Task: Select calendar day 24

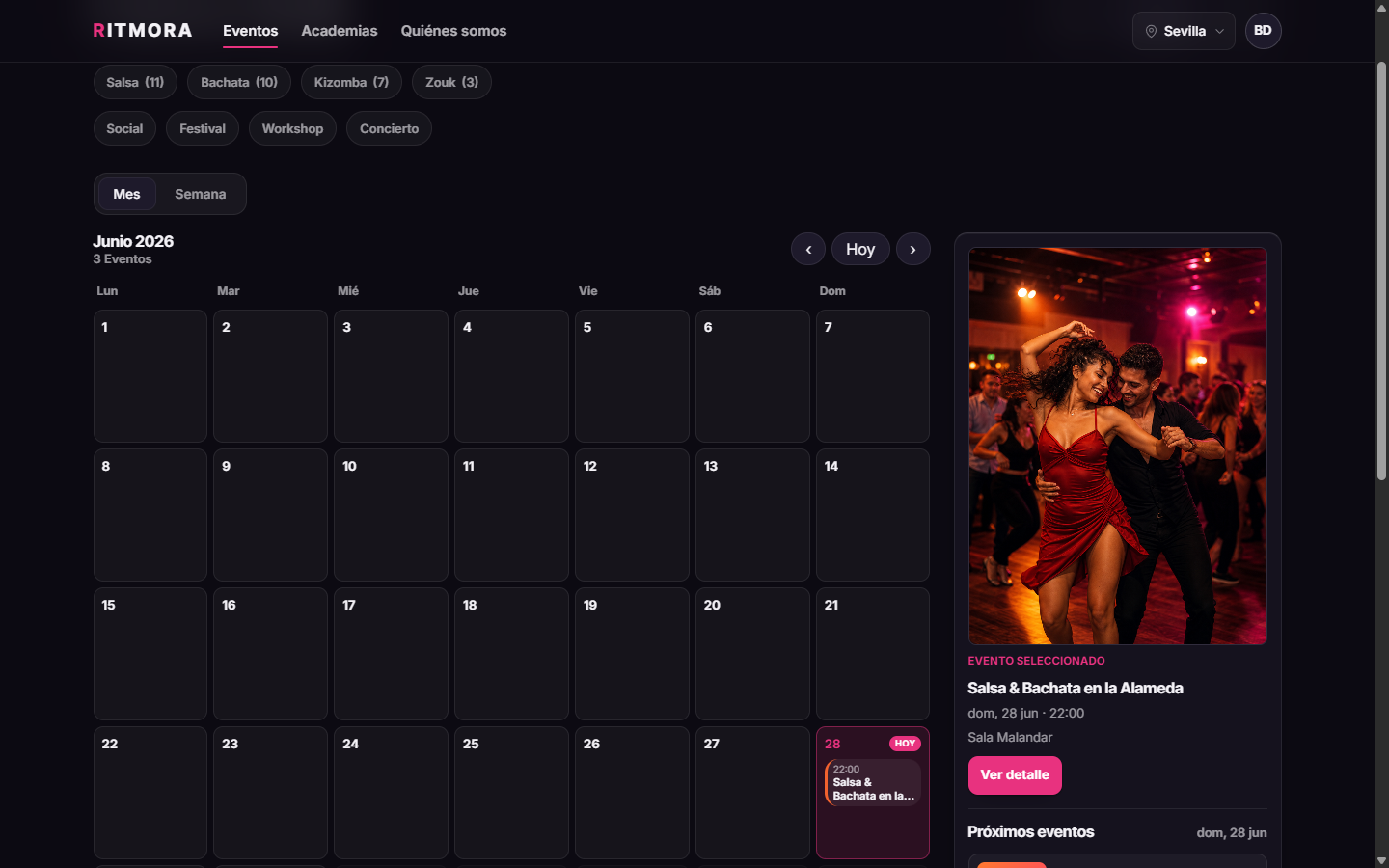Action: pyautogui.click(x=391, y=793)
